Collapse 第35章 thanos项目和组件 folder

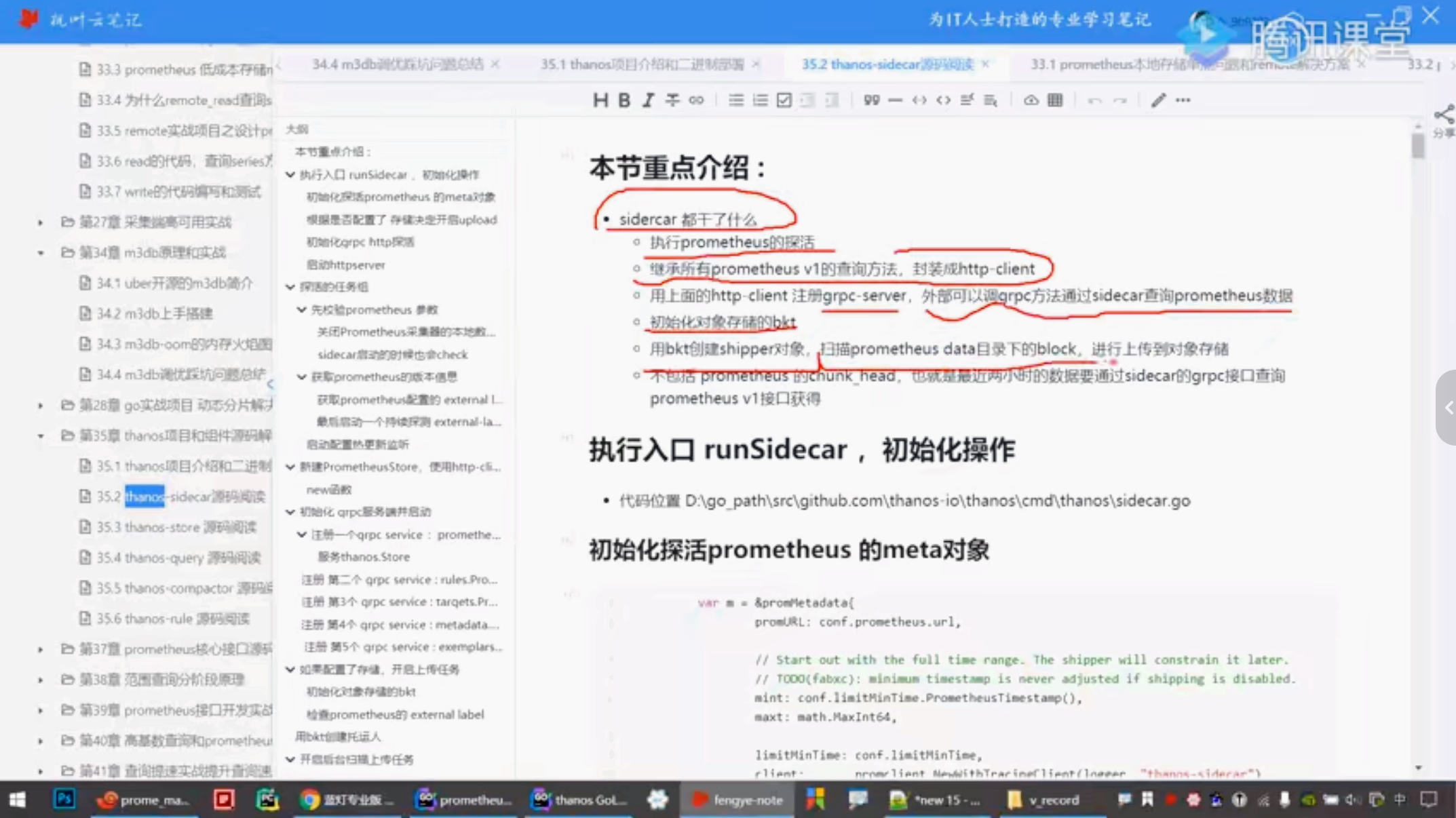[x=40, y=436]
